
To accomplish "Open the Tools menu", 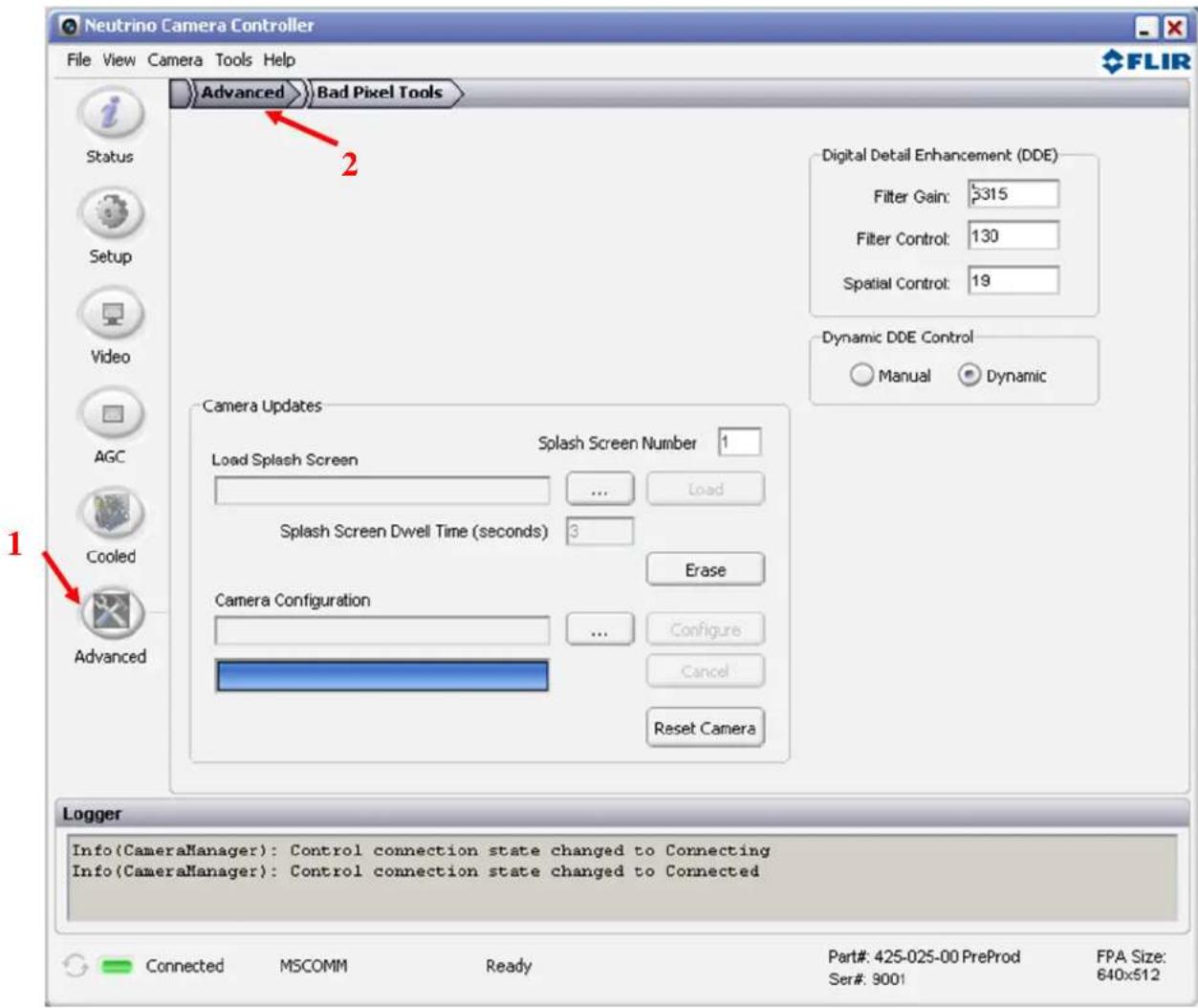I will tap(233, 59).
